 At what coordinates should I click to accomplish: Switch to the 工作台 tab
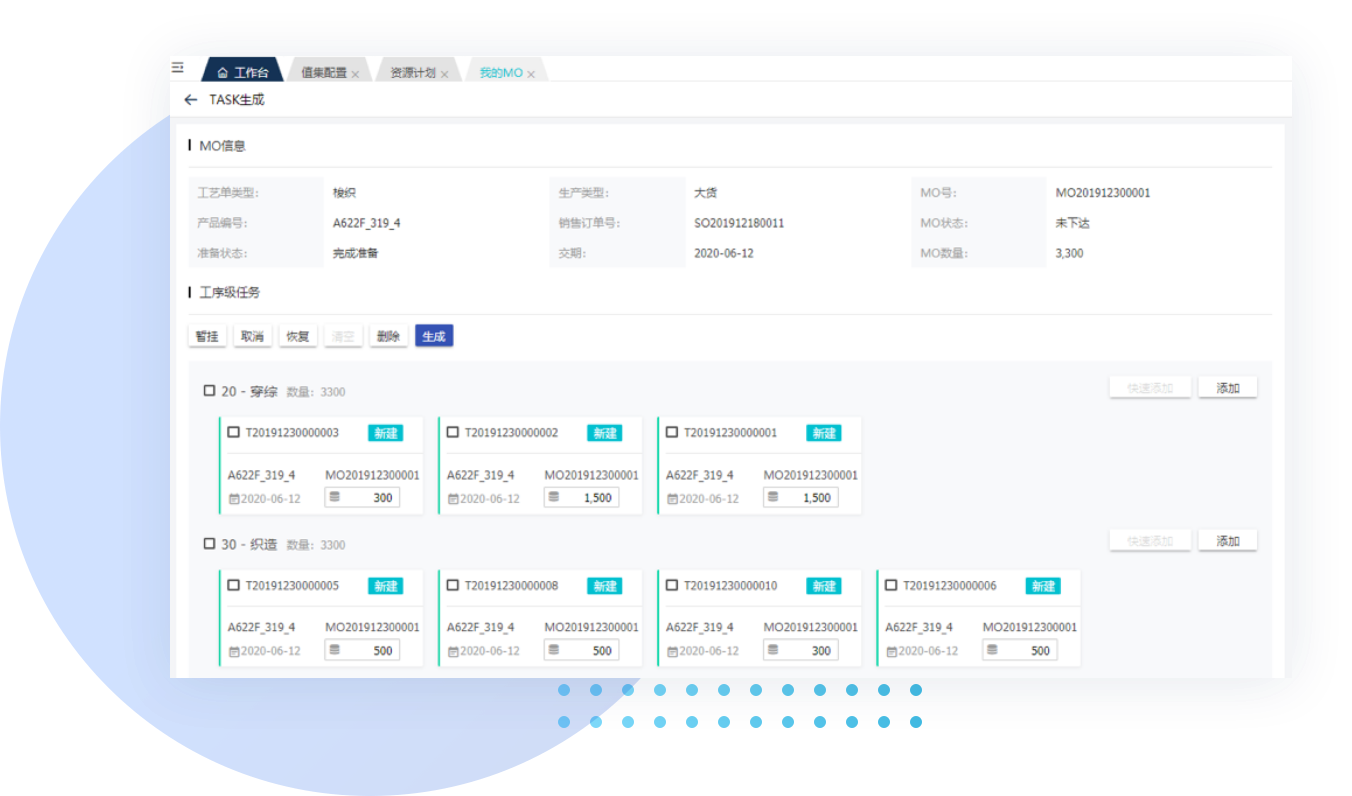243,73
